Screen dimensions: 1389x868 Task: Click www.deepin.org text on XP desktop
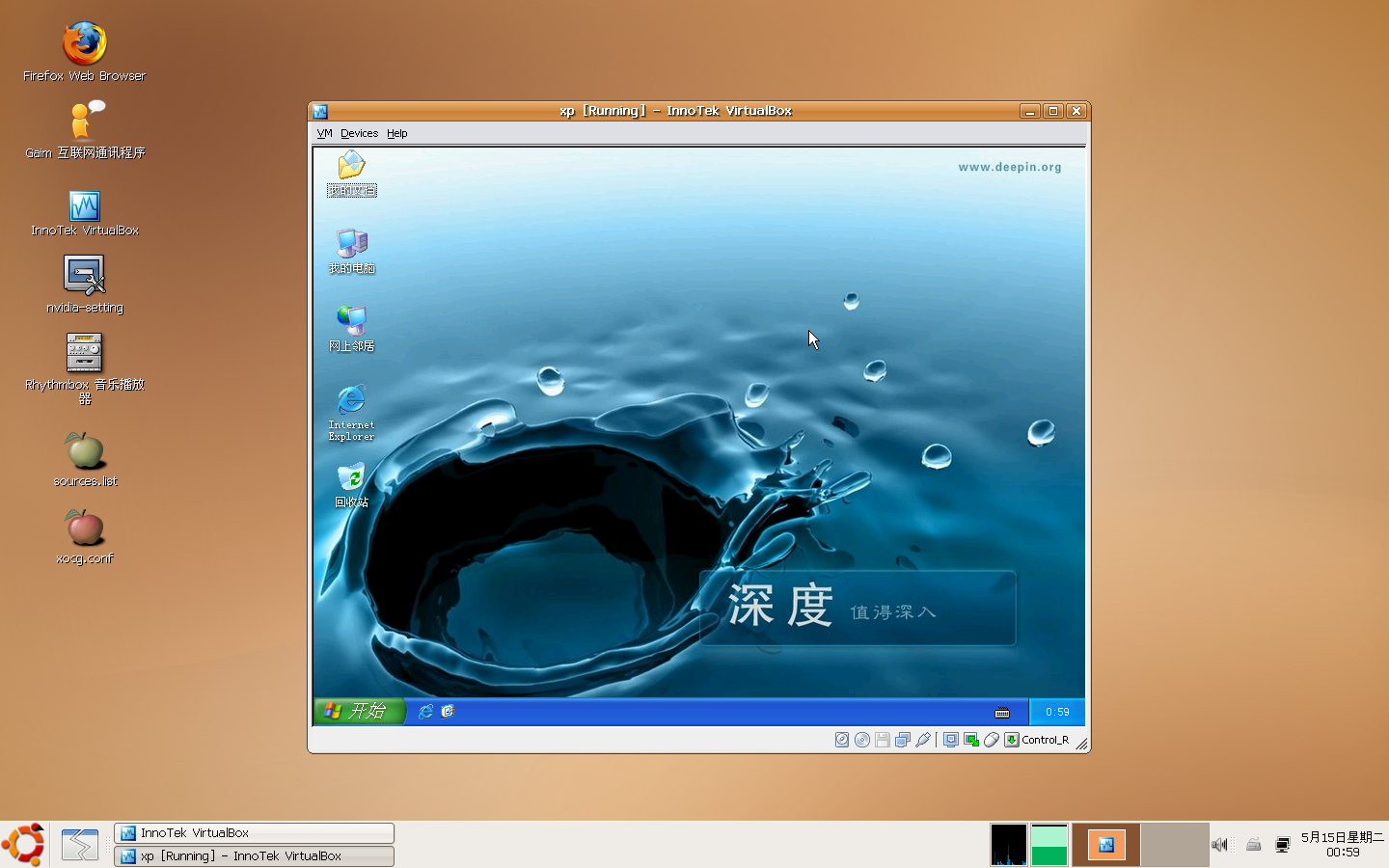point(1010,167)
